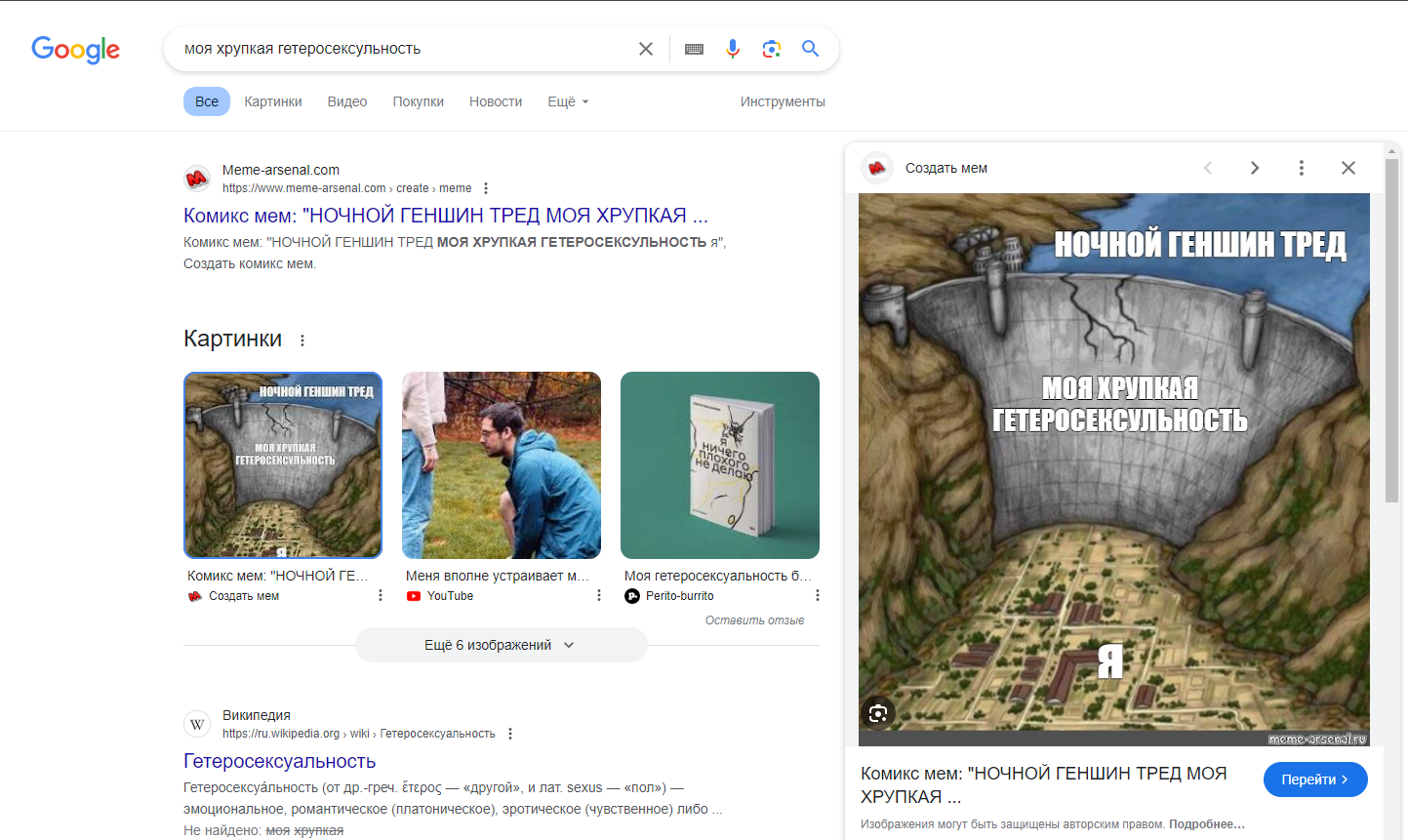Click the Комикс мем: "НОЧНОЙ ГЕ… image caption

pos(278,576)
